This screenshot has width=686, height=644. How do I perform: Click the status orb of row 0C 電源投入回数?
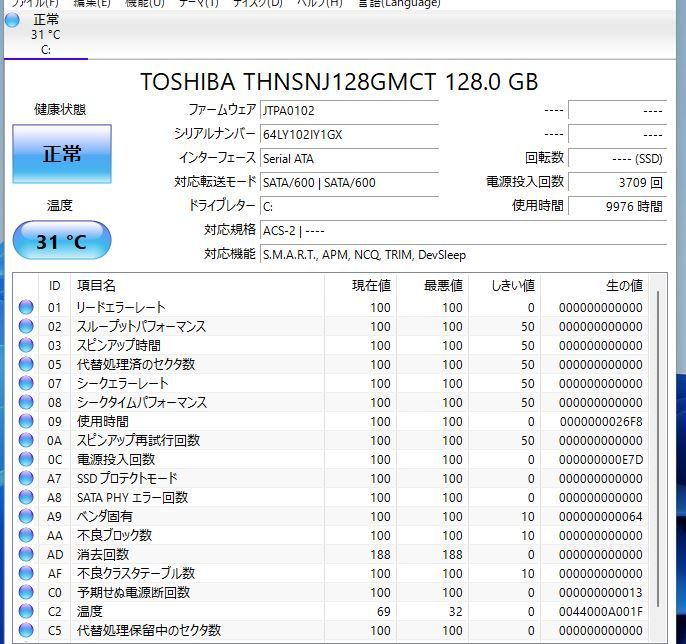pyautogui.click(x=26, y=459)
